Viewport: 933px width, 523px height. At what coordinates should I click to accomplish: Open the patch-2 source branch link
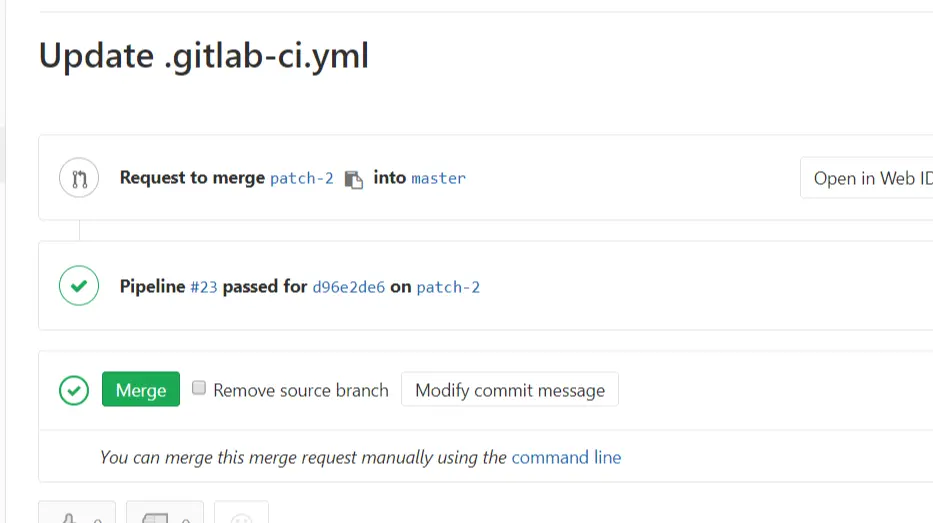pyautogui.click(x=301, y=178)
